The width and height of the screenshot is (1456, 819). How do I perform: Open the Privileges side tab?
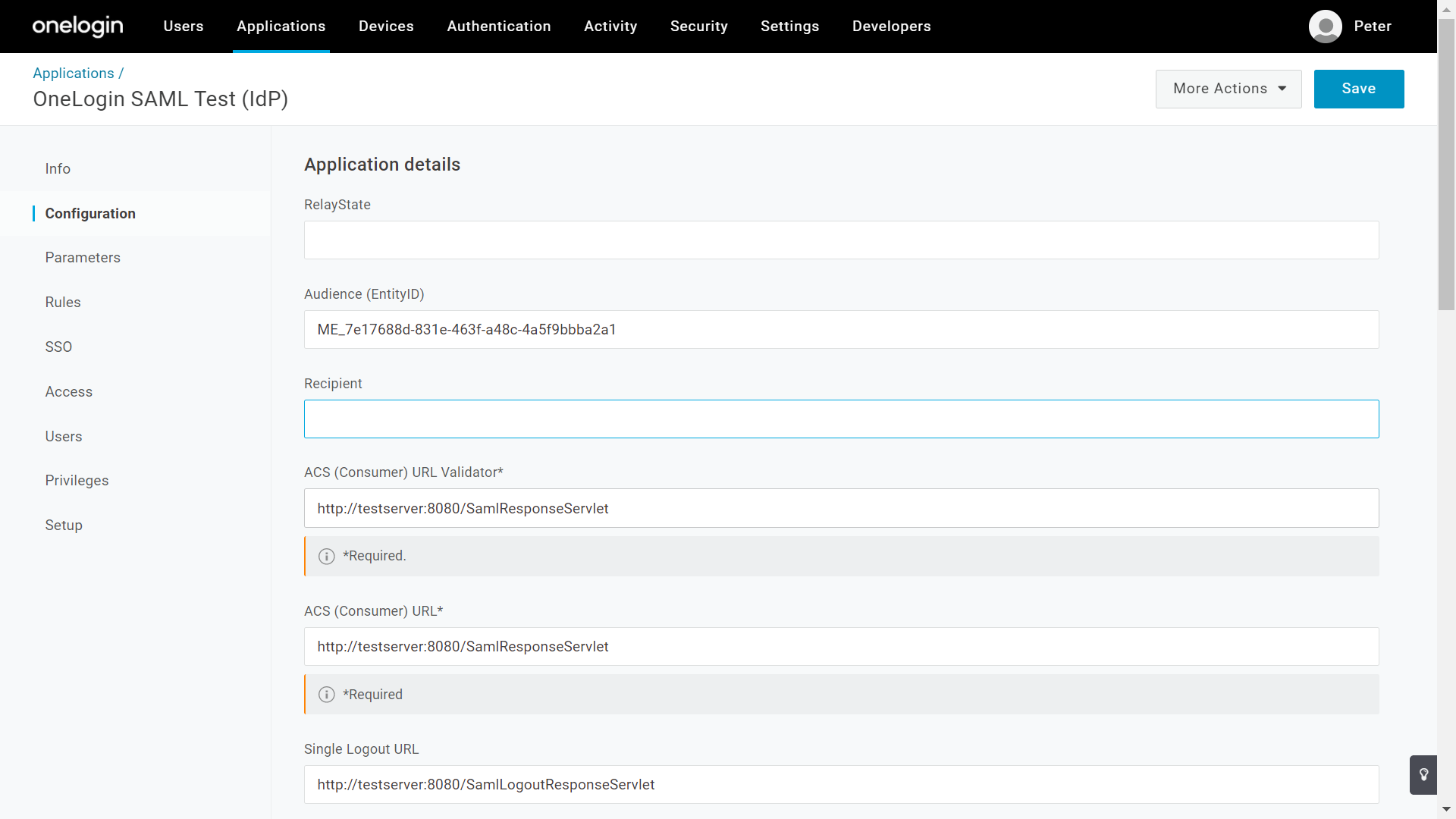click(77, 481)
